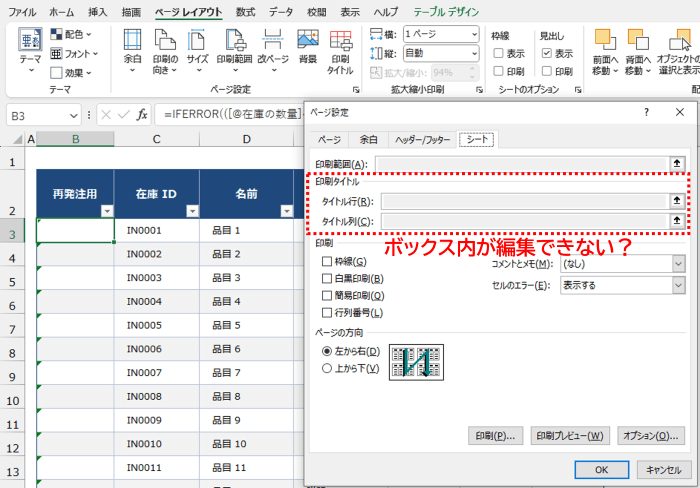Click the タイトル行 input field
This screenshot has height=488, width=700.
pyautogui.click(x=525, y=201)
